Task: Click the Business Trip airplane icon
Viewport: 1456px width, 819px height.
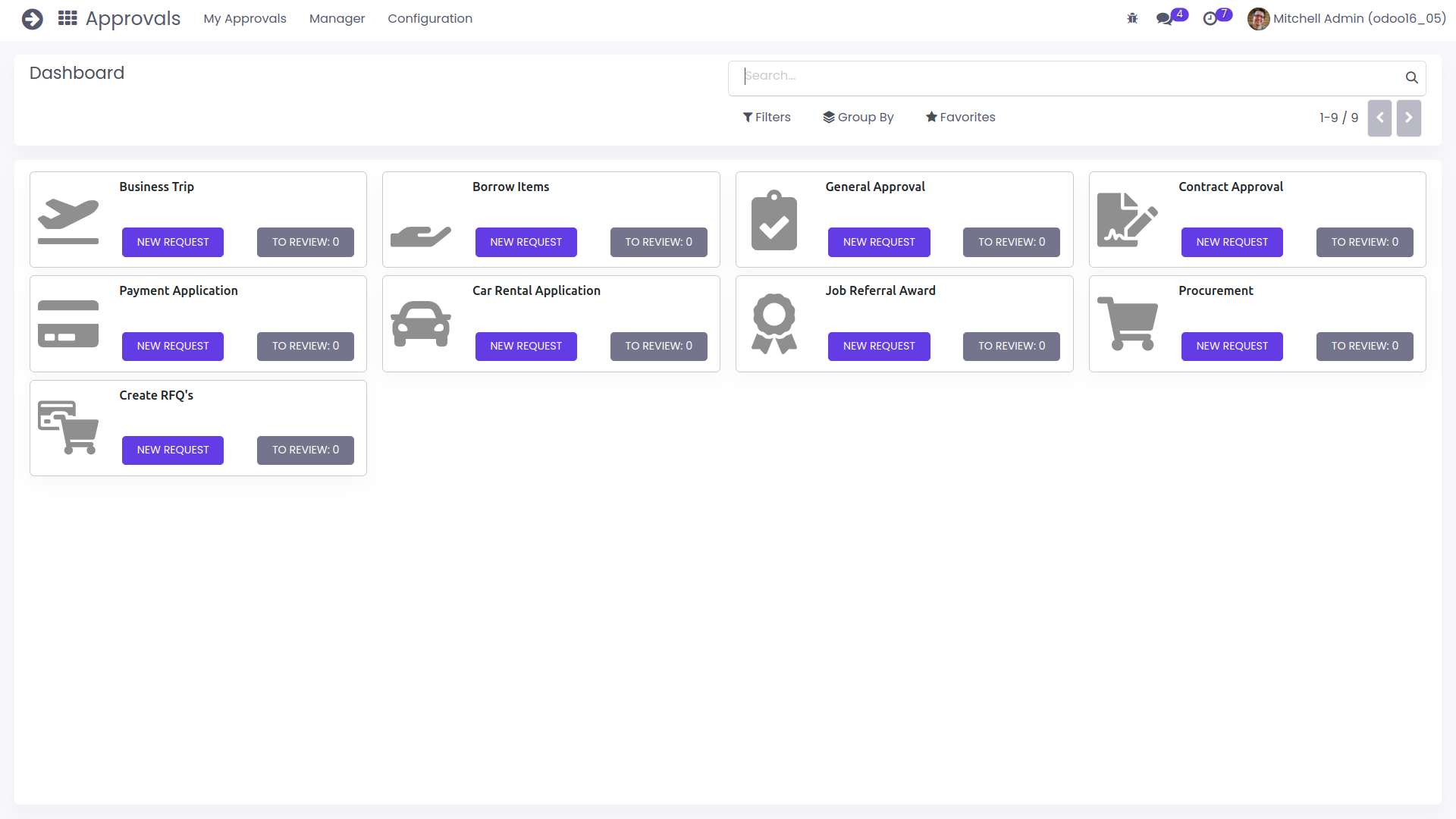Action: click(x=68, y=221)
